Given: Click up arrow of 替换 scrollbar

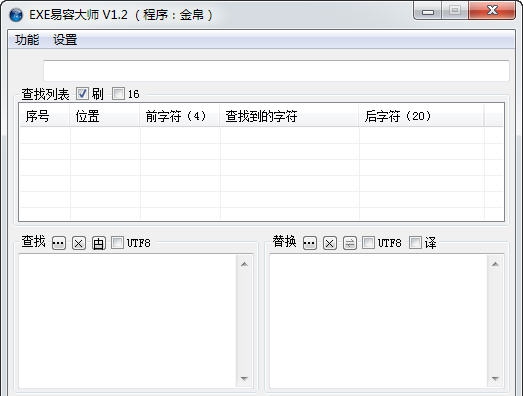Looking at the screenshot, I should click(x=495, y=264).
